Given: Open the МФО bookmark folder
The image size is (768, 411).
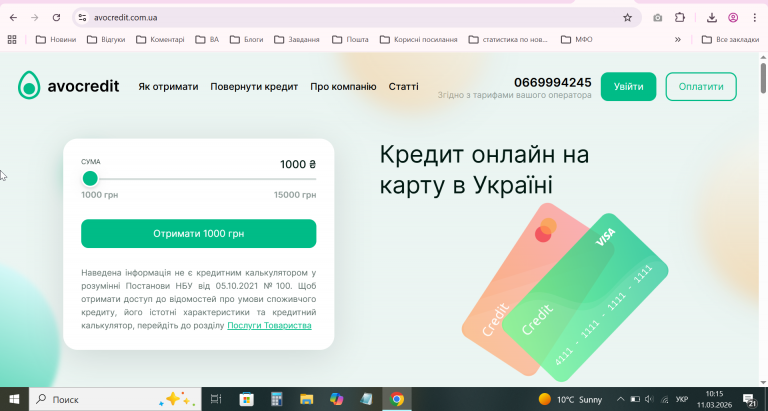Looking at the screenshot, I should 576,40.
